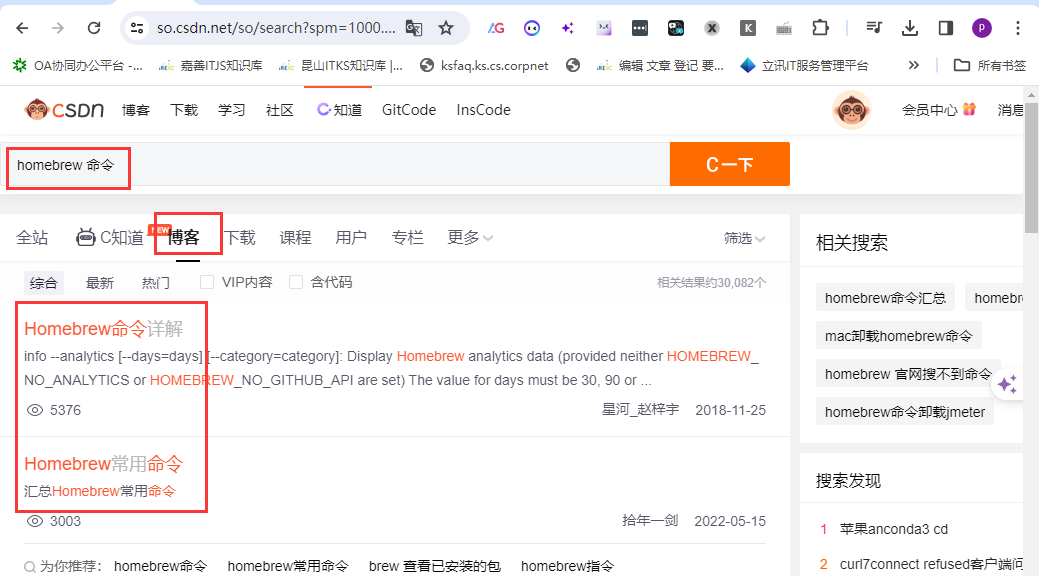Open the globe icon bookmark
The height and width of the screenshot is (576, 1039).
pyautogui.click(x=573, y=65)
